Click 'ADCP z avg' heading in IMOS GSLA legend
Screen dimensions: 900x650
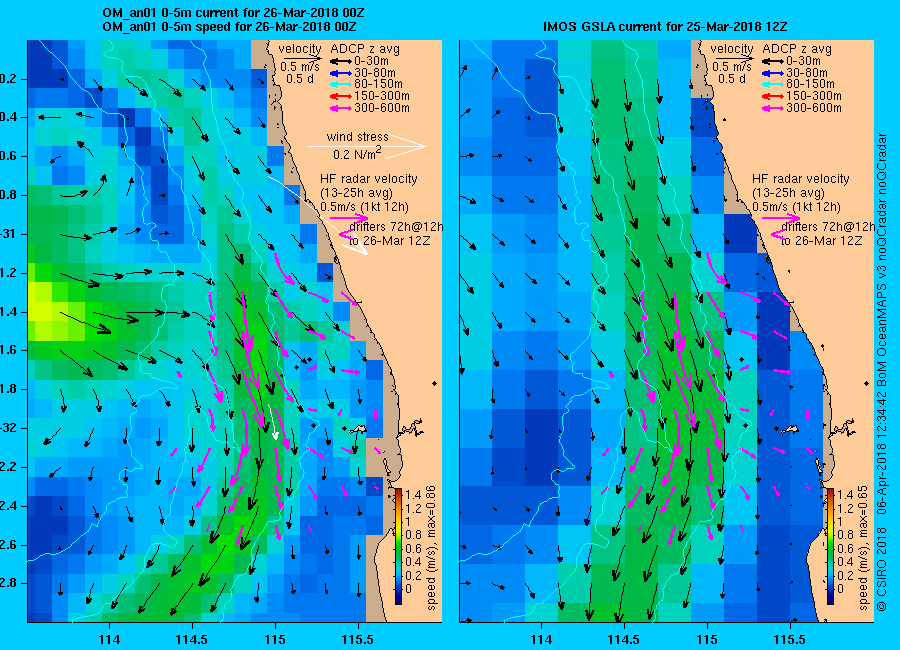[x=797, y=49]
